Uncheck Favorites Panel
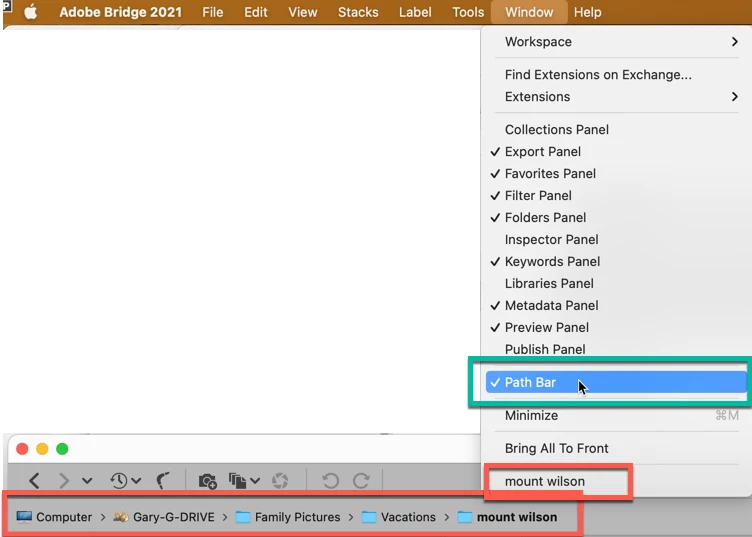 (x=616, y=174)
